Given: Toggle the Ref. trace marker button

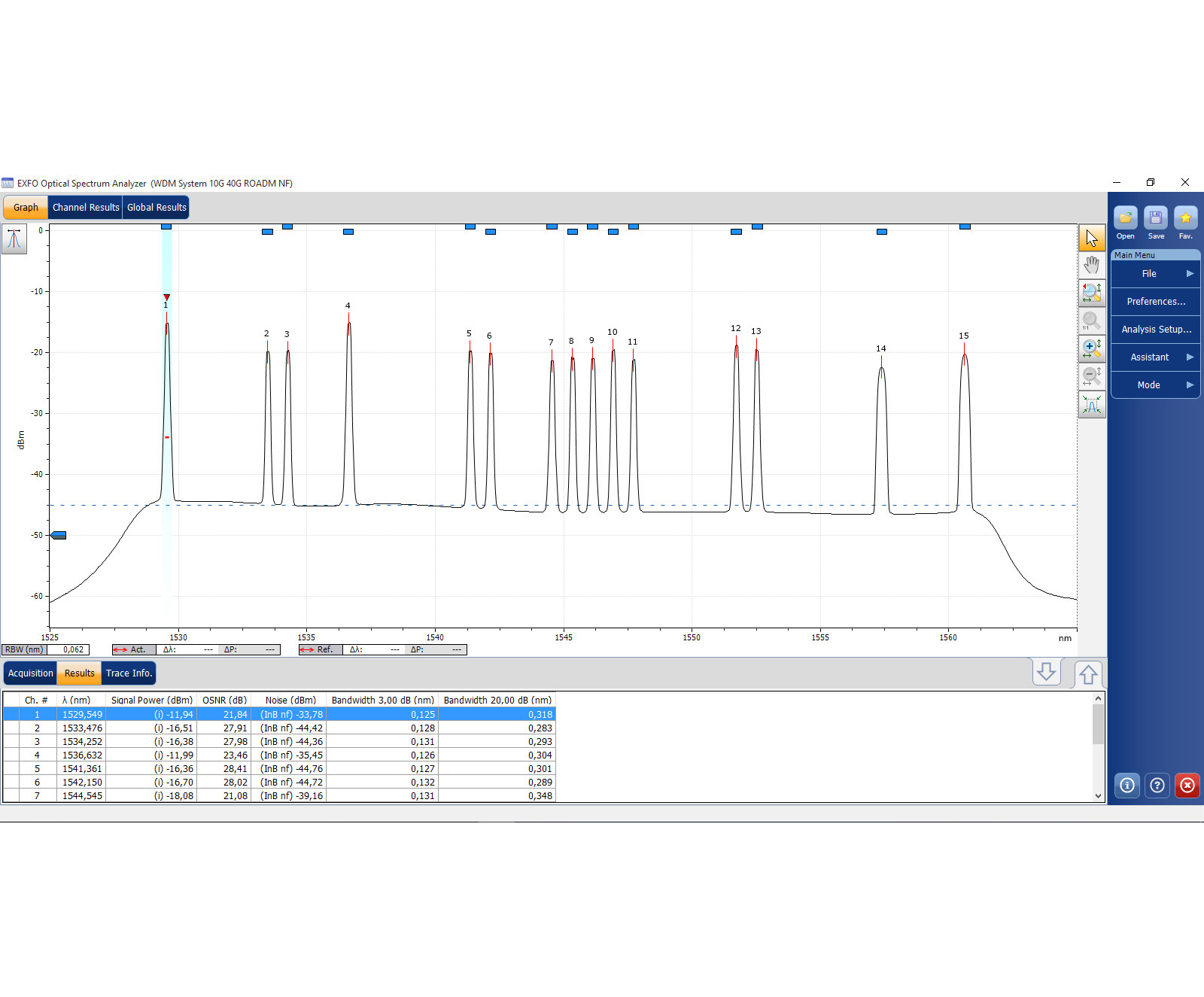Looking at the screenshot, I should tap(321, 649).
